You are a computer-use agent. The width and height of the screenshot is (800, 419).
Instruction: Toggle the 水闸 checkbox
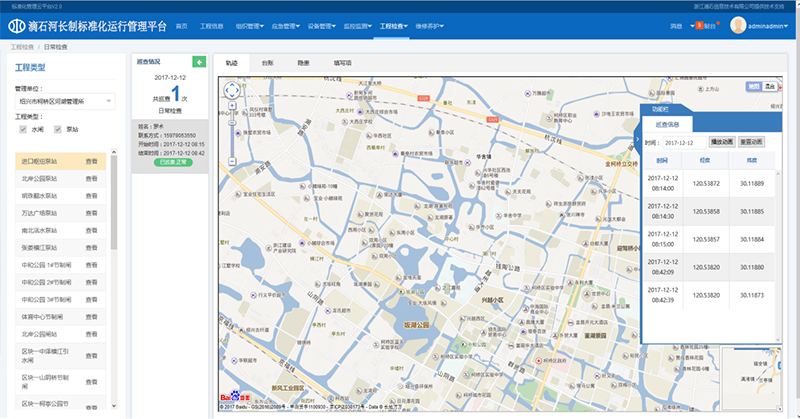pyautogui.click(x=23, y=130)
